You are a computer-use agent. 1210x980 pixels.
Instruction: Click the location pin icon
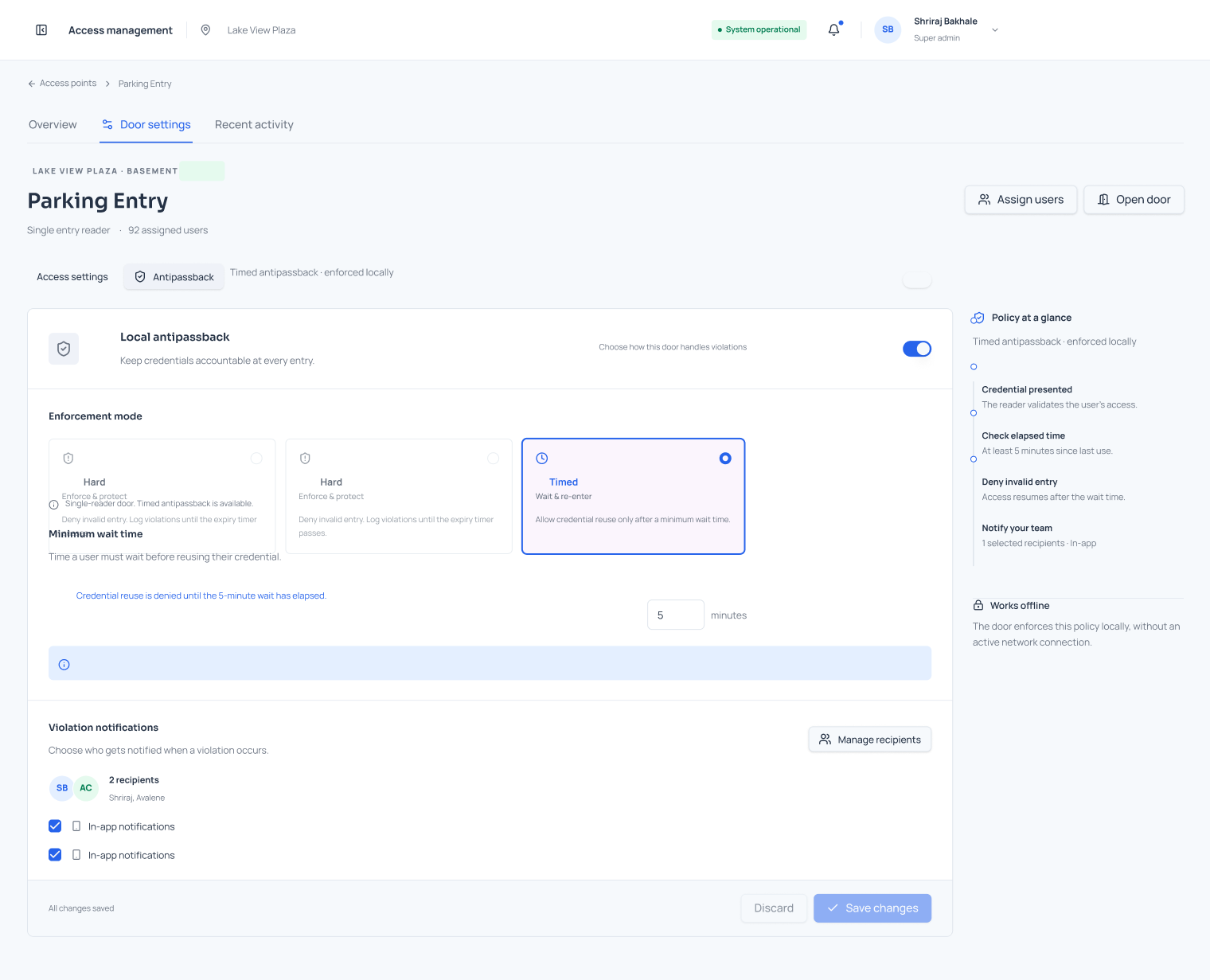tap(205, 30)
